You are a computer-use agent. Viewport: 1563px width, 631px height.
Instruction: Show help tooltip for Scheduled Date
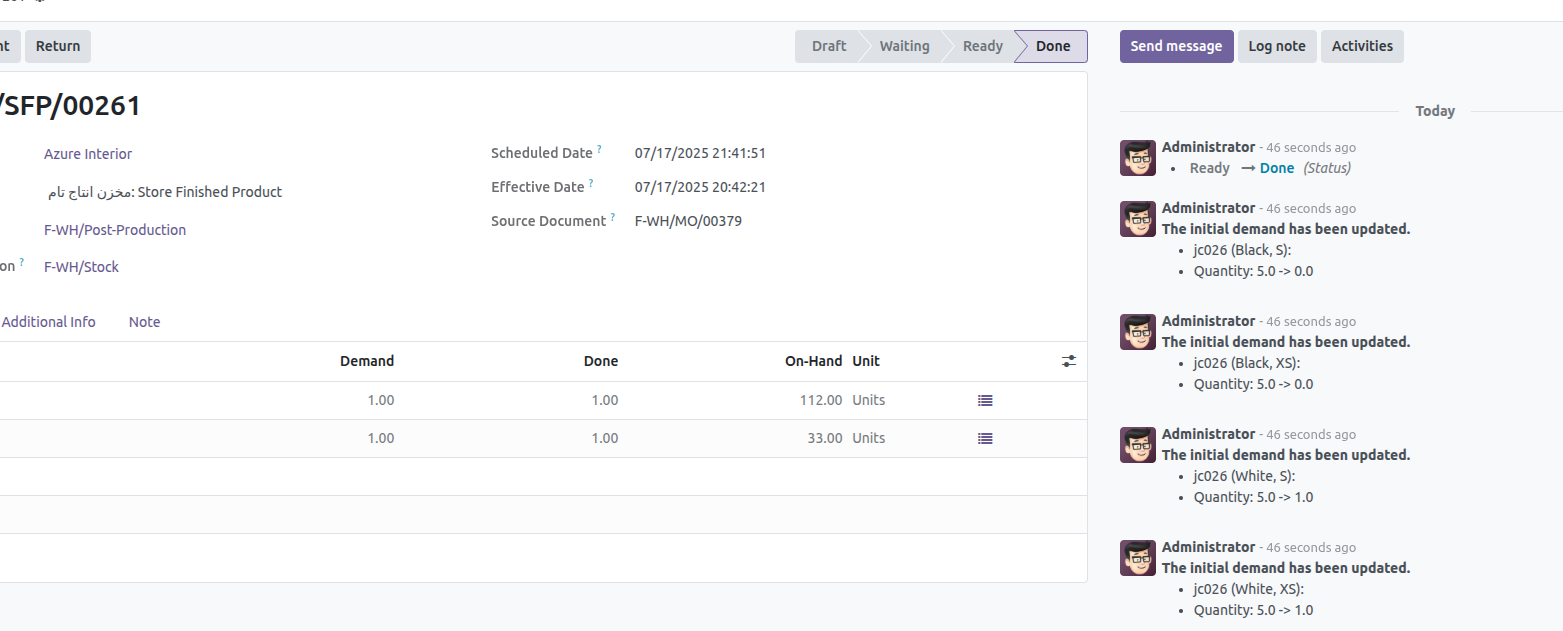[600, 149]
